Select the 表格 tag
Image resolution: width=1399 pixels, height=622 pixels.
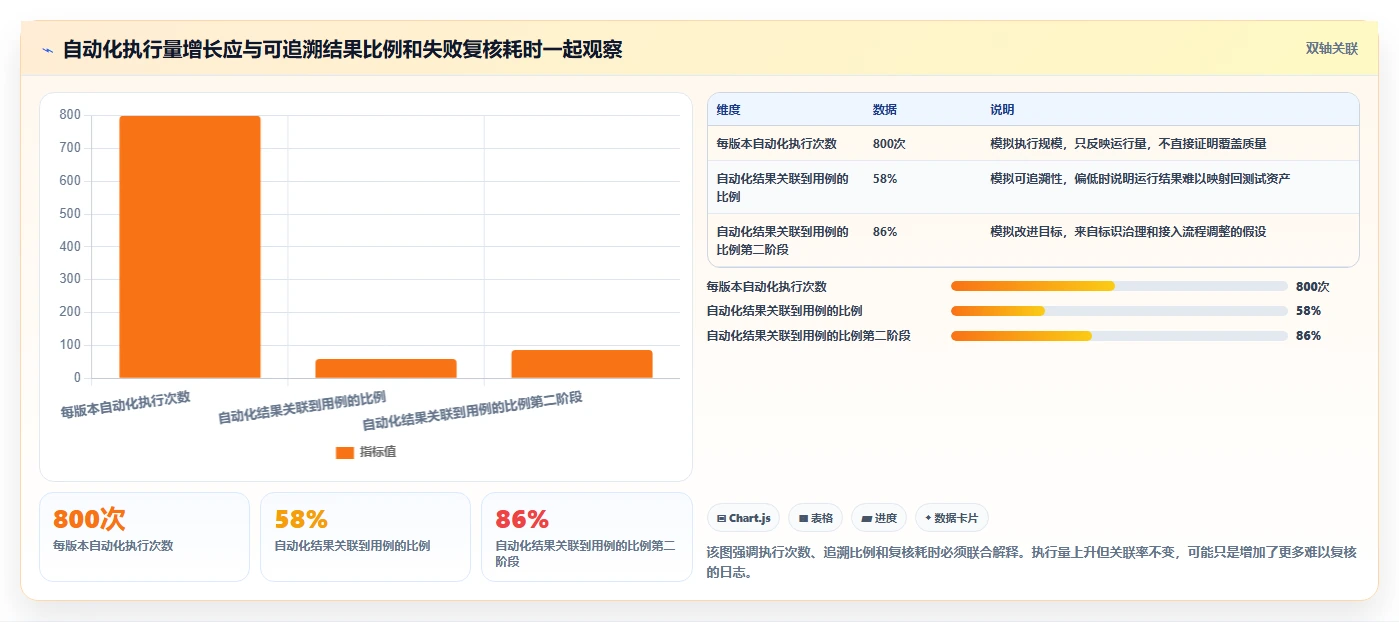[816, 518]
